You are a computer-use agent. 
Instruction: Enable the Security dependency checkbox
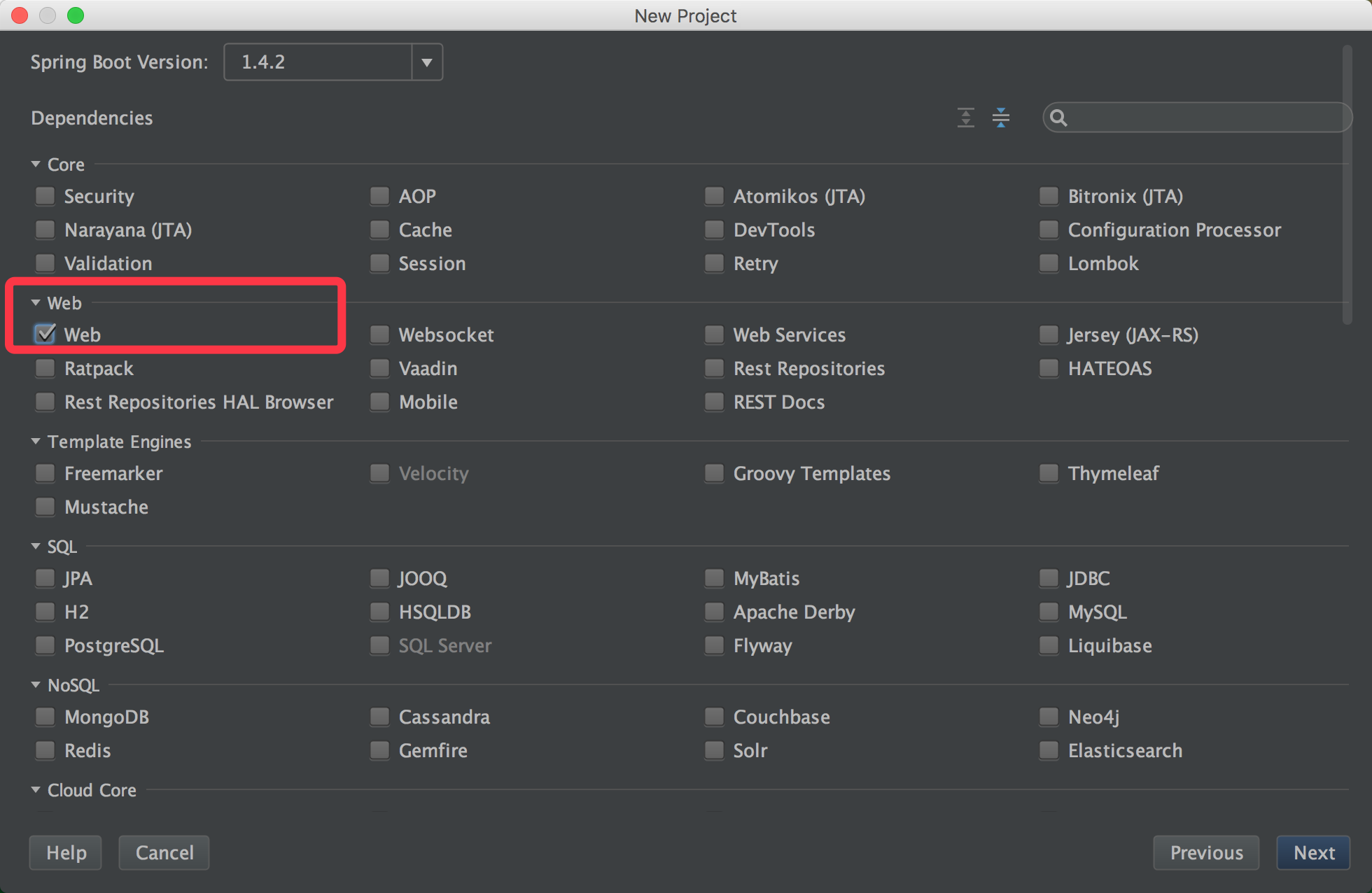[45, 196]
